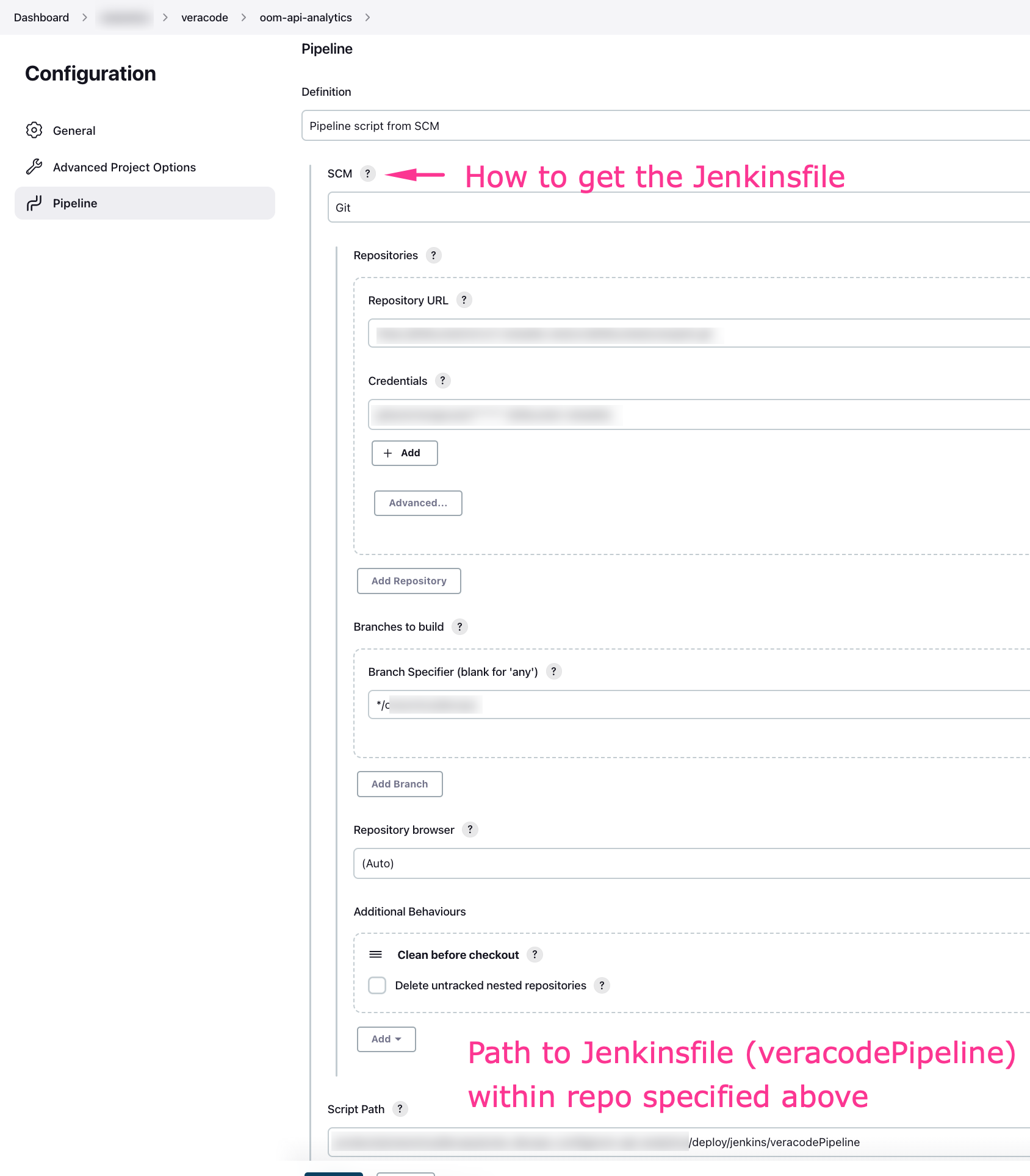
Task: Click the Add Repository button
Action: (x=408, y=581)
